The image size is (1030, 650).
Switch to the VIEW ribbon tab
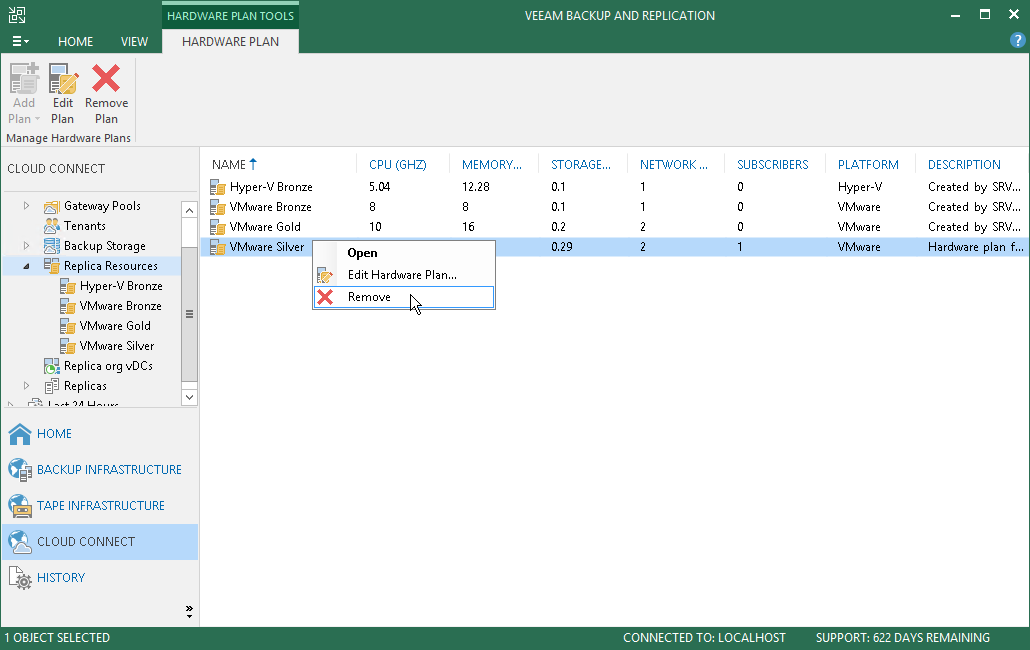pyautogui.click(x=134, y=41)
